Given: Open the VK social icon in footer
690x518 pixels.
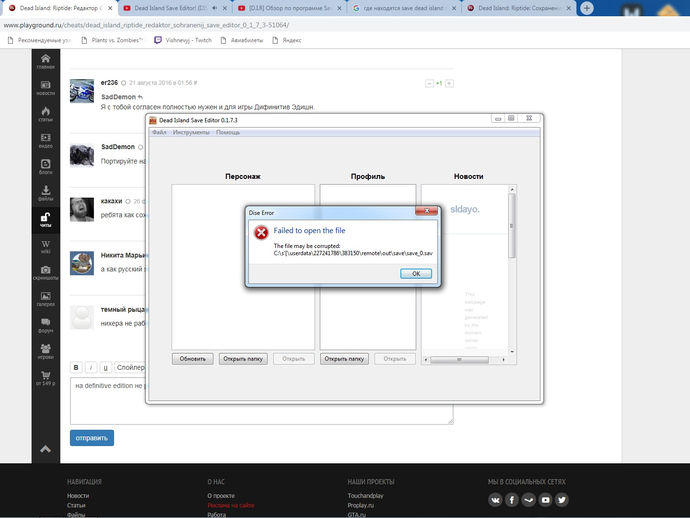Looking at the screenshot, I should click(495, 500).
